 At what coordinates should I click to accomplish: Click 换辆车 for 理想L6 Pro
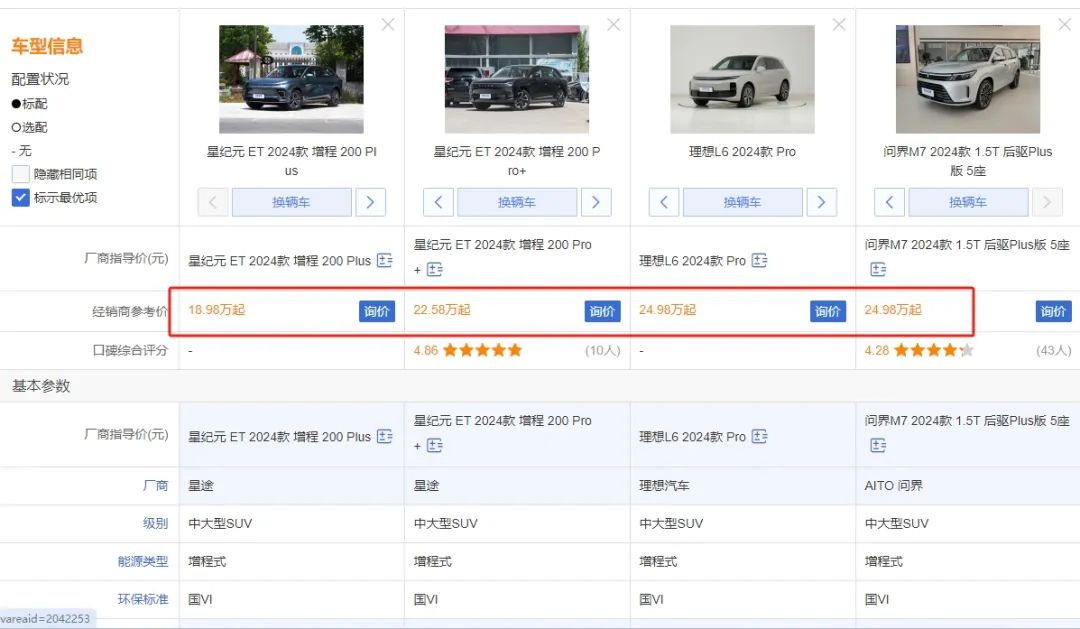pyautogui.click(x=742, y=202)
